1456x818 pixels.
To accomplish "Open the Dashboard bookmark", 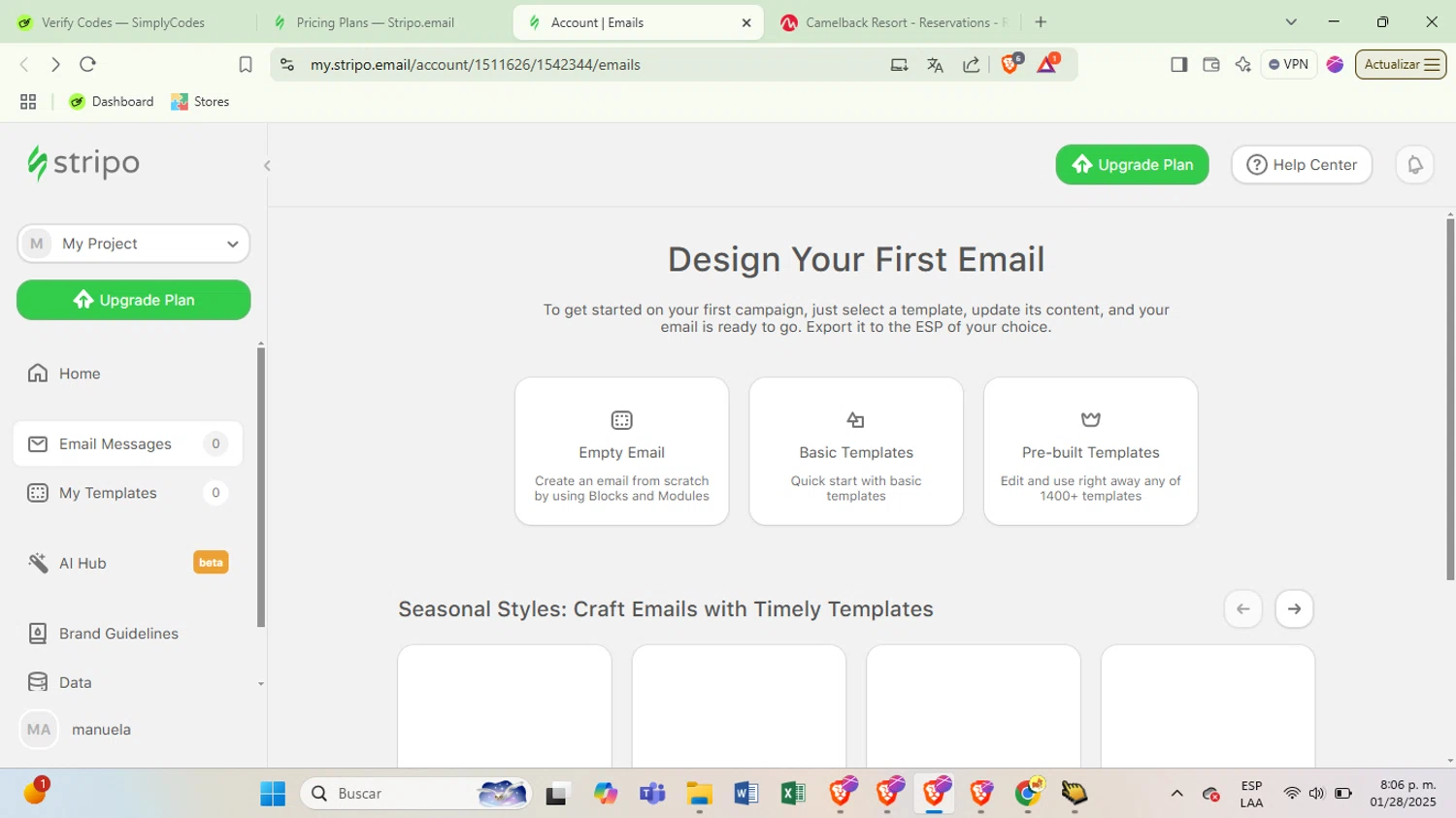I will click(x=112, y=102).
